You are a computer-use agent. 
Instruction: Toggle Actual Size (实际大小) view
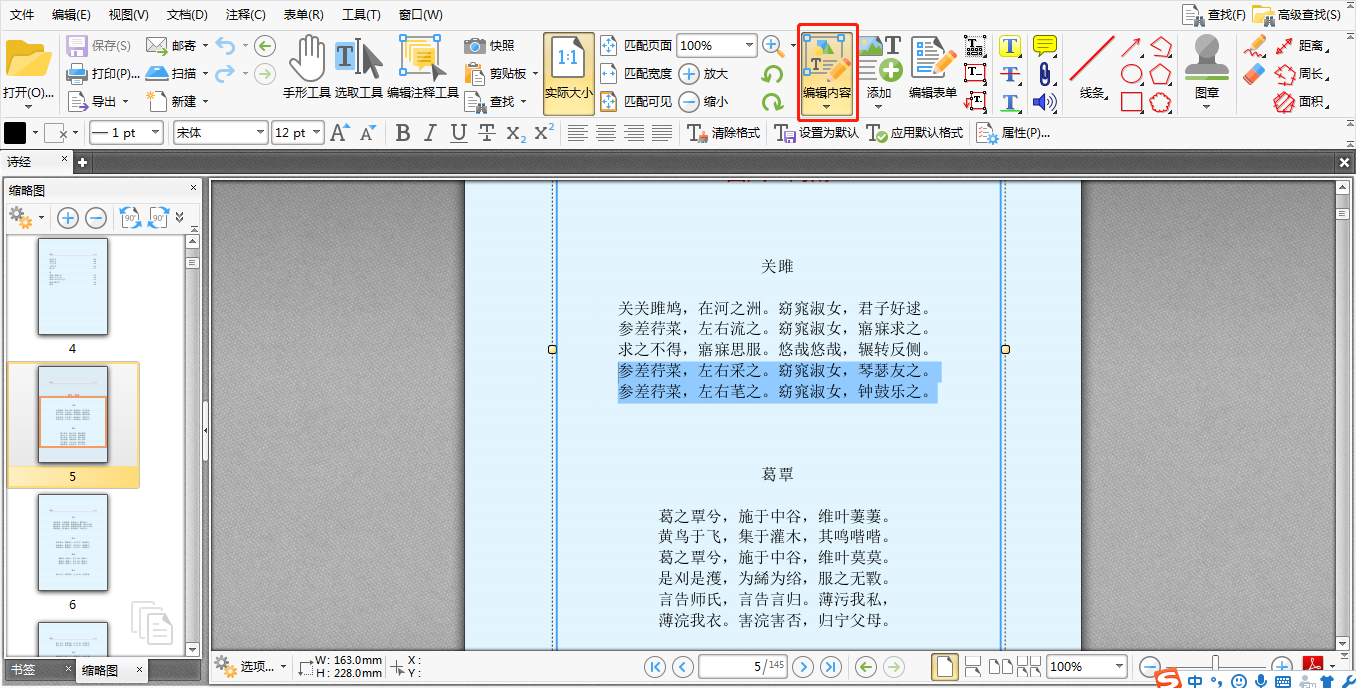coord(568,73)
